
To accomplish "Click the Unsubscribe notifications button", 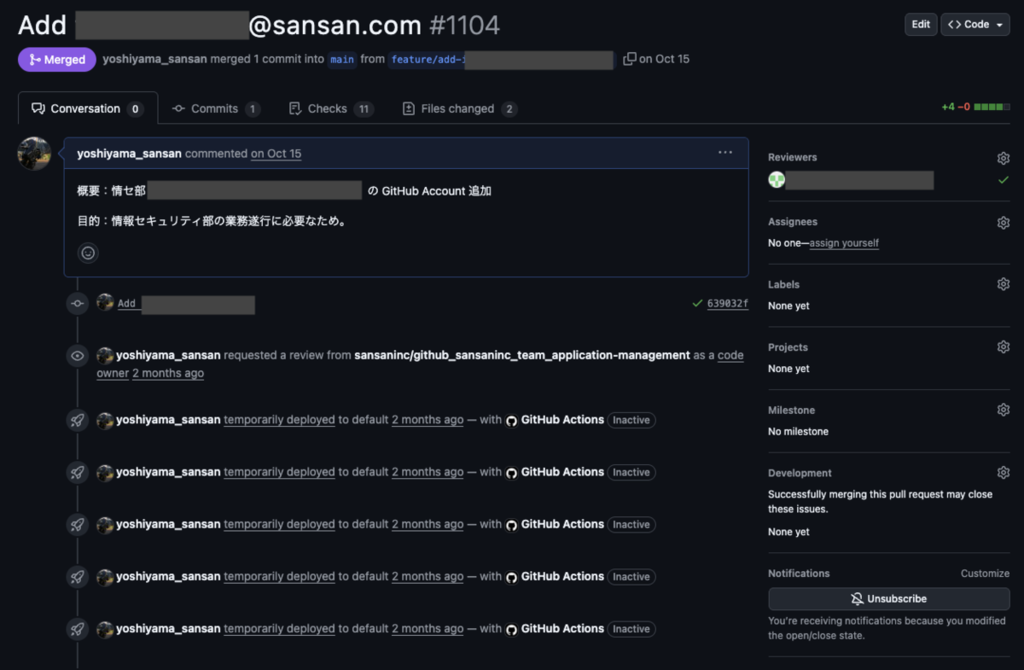I will click(x=889, y=598).
